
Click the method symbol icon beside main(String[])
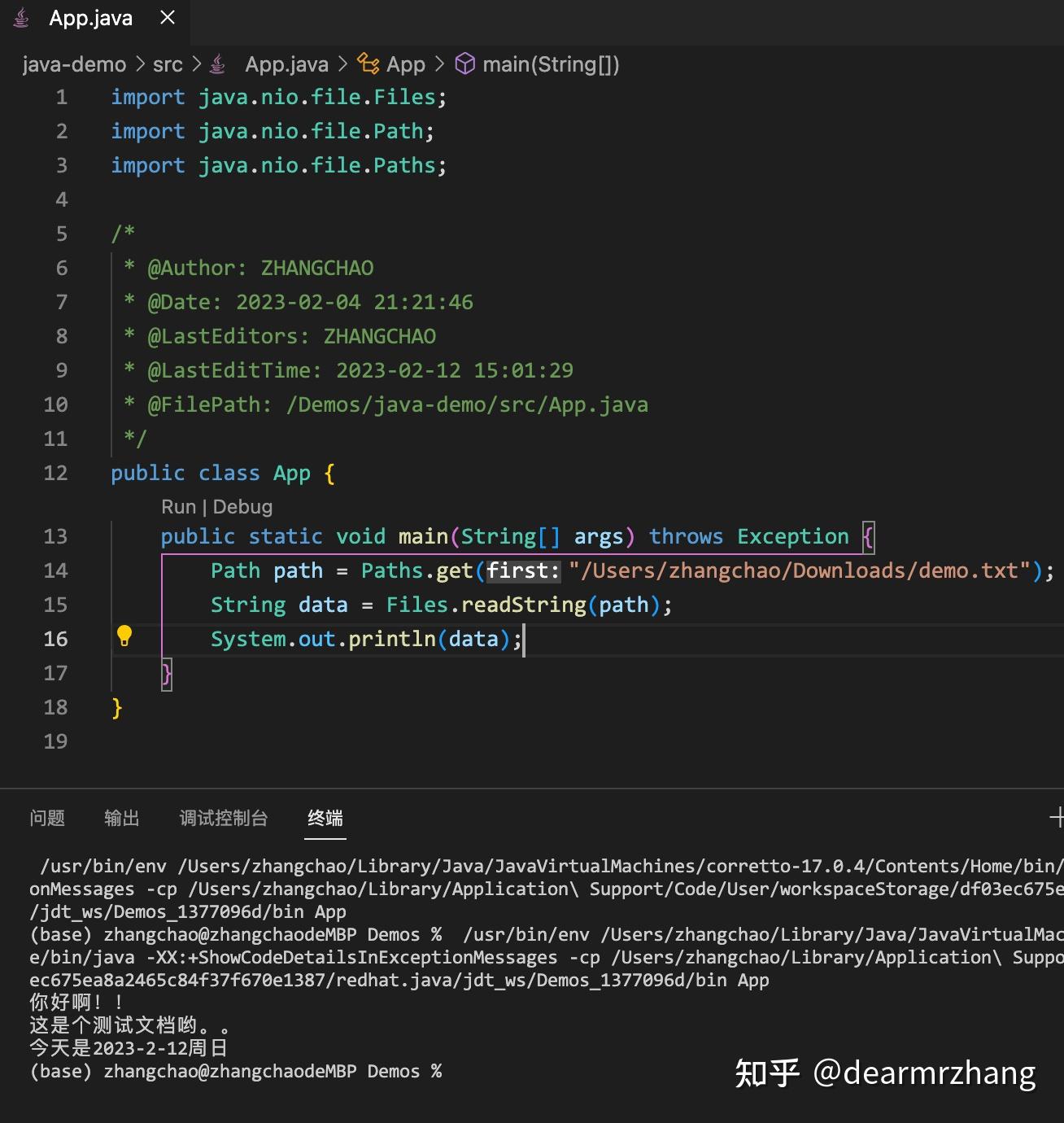click(x=465, y=63)
